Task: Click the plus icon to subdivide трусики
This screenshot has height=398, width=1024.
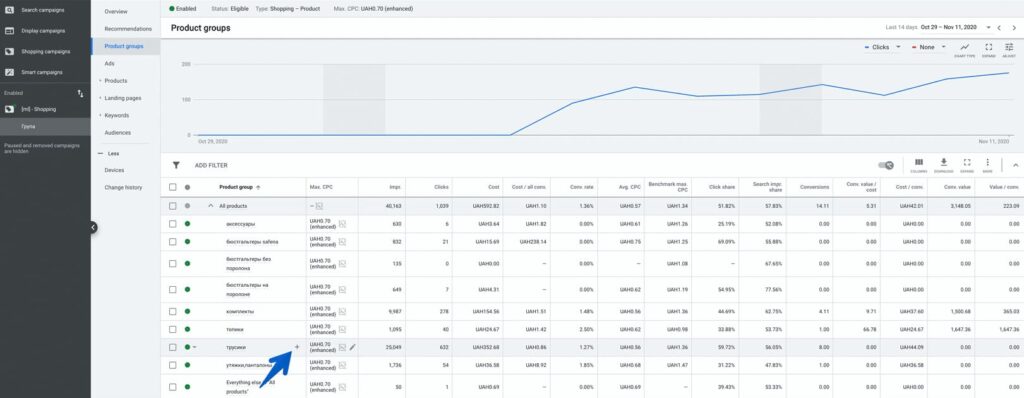Action: 297,347
